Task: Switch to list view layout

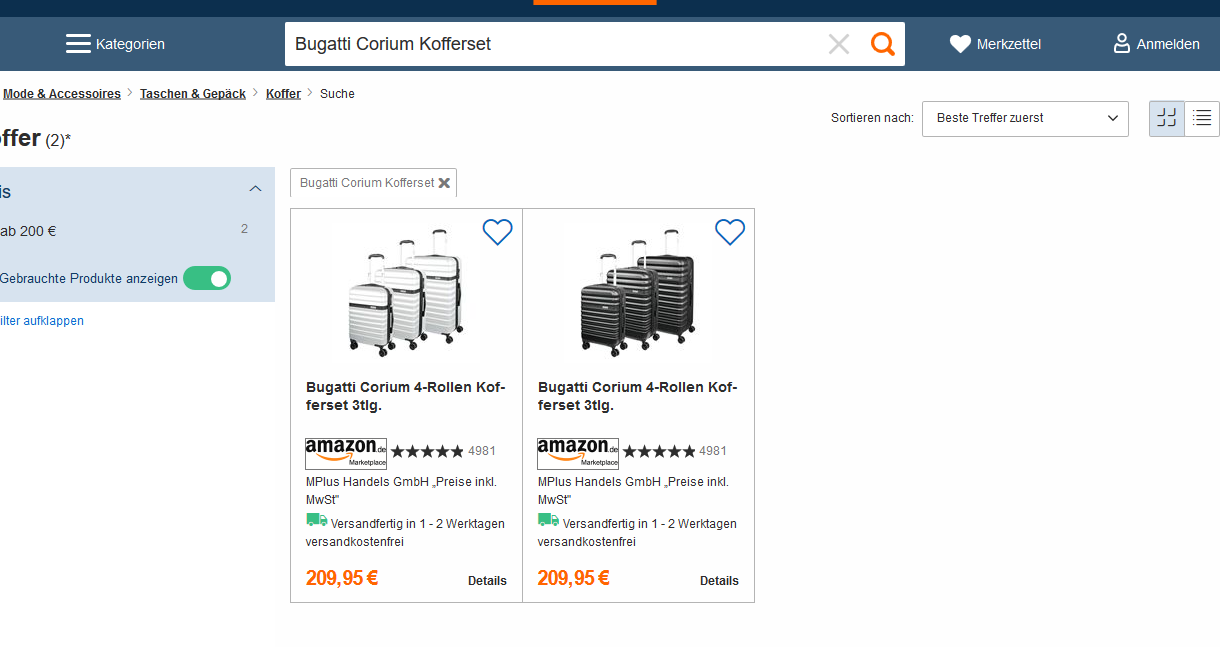Action: pyautogui.click(x=1202, y=118)
